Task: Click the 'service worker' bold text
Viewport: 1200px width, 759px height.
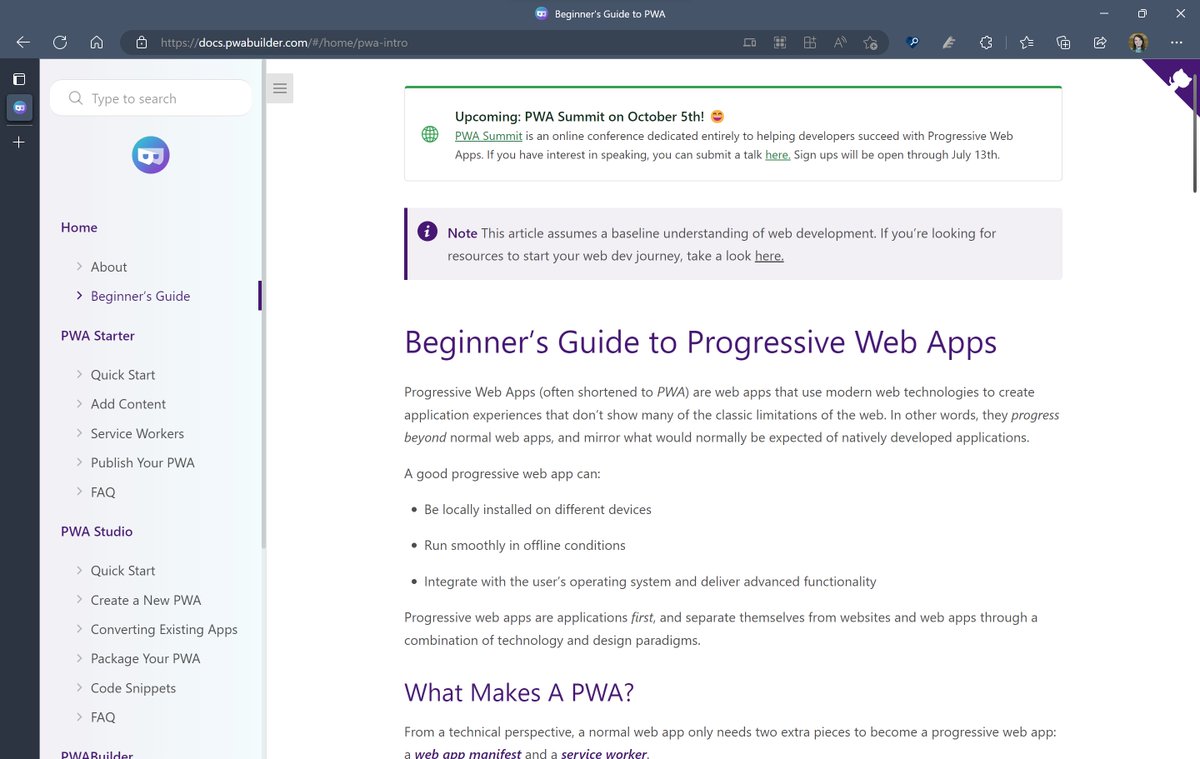Action: (604, 754)
